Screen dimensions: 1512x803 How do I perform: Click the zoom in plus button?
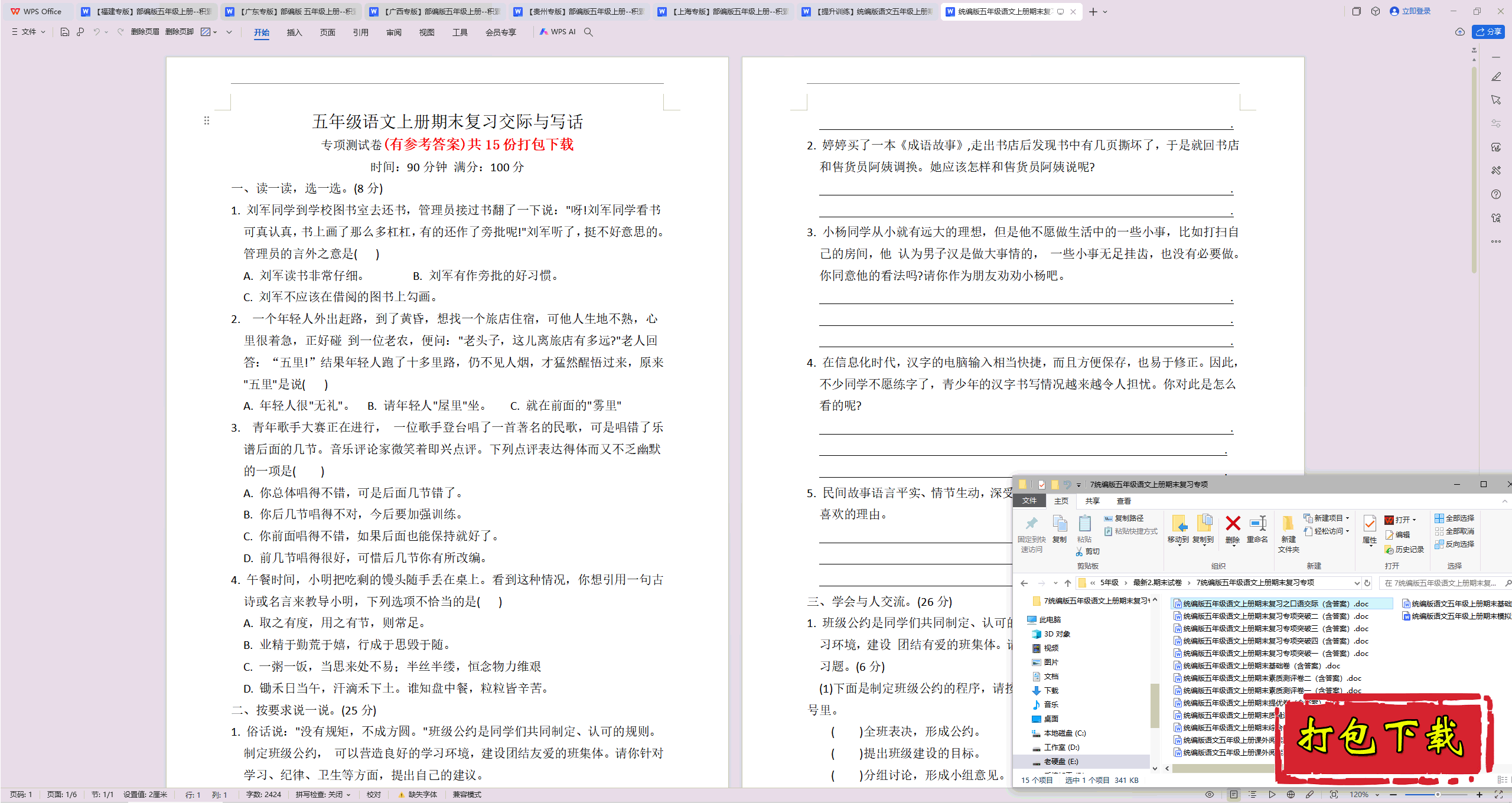click(1479, 795)
